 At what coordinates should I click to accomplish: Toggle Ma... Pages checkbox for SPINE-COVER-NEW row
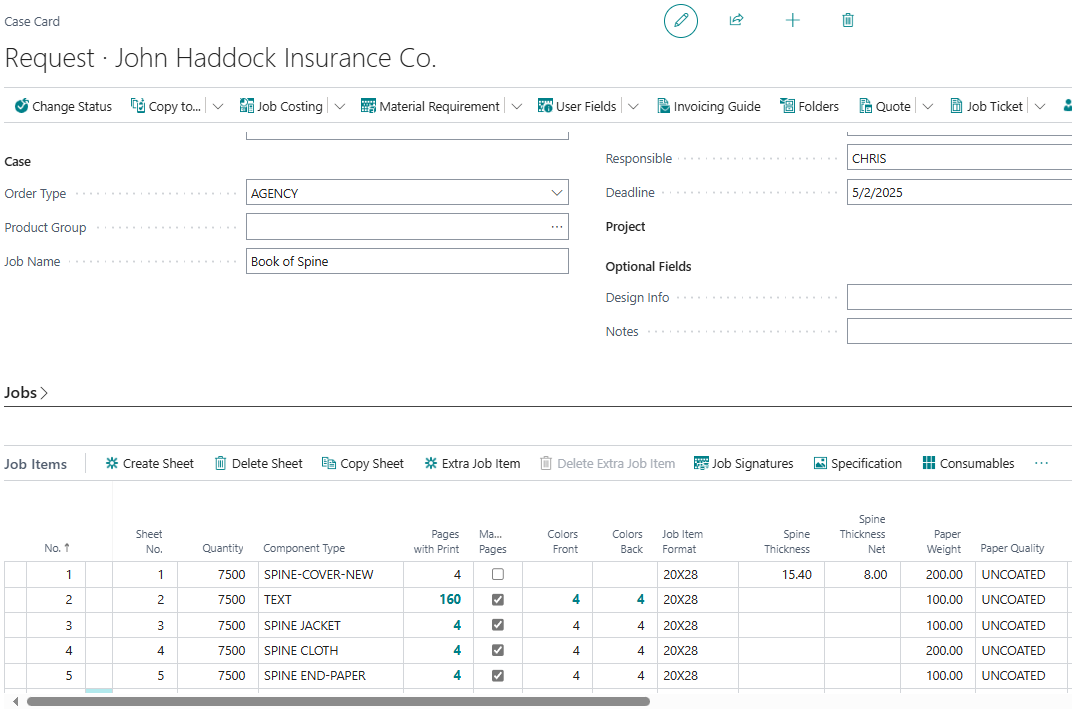click(498, 574)
